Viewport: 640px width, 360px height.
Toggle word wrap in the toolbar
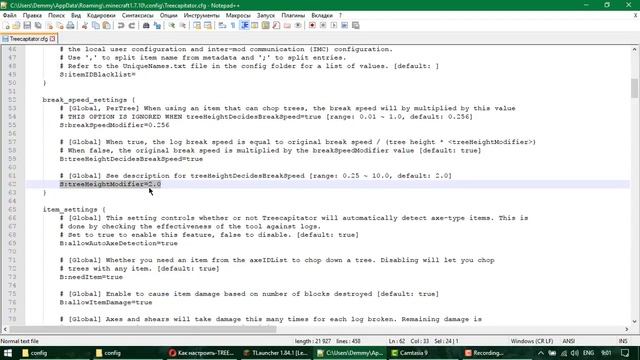click(x=222, y=25)
